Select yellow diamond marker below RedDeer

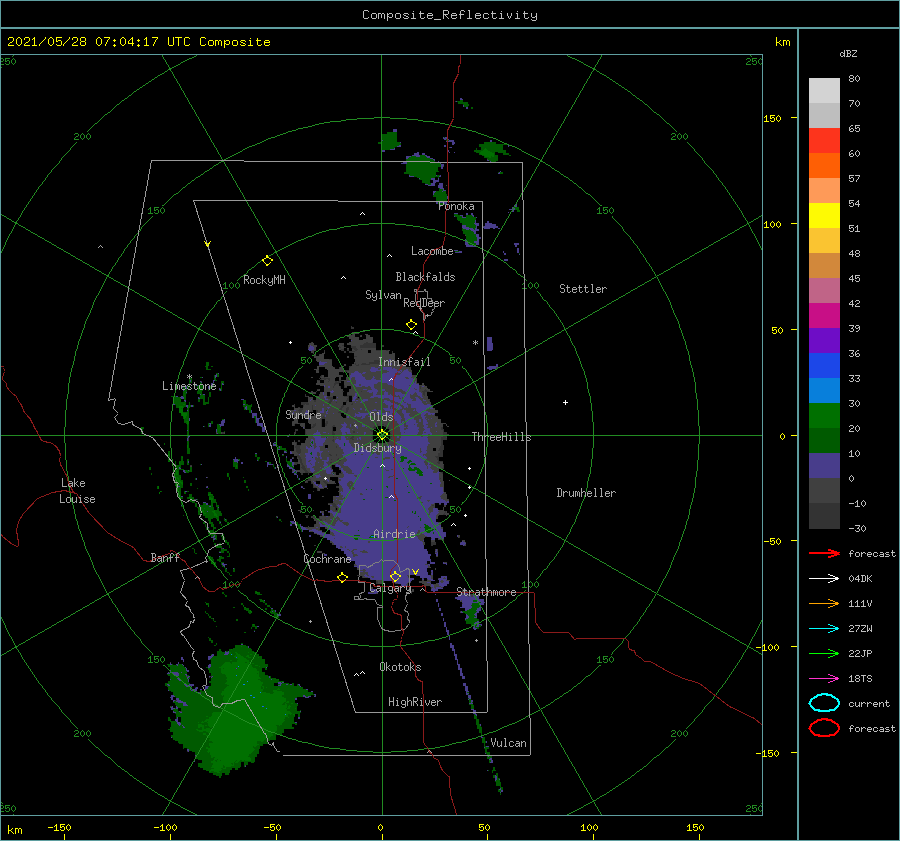tap(411, 325)
